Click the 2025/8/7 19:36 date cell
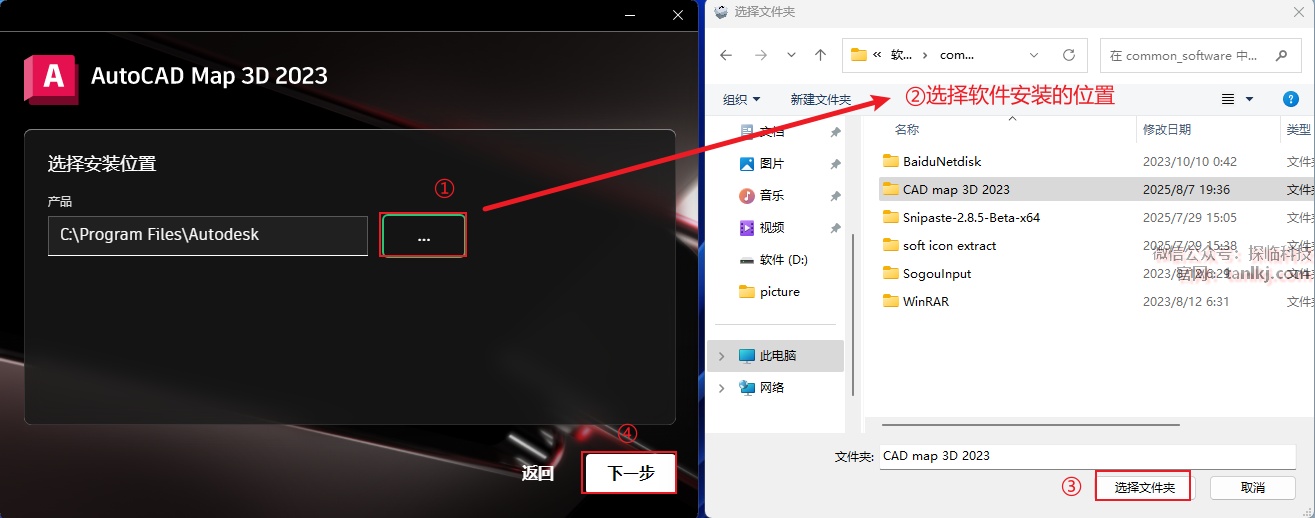The image size is (1315, 518). coord(1186,189)
